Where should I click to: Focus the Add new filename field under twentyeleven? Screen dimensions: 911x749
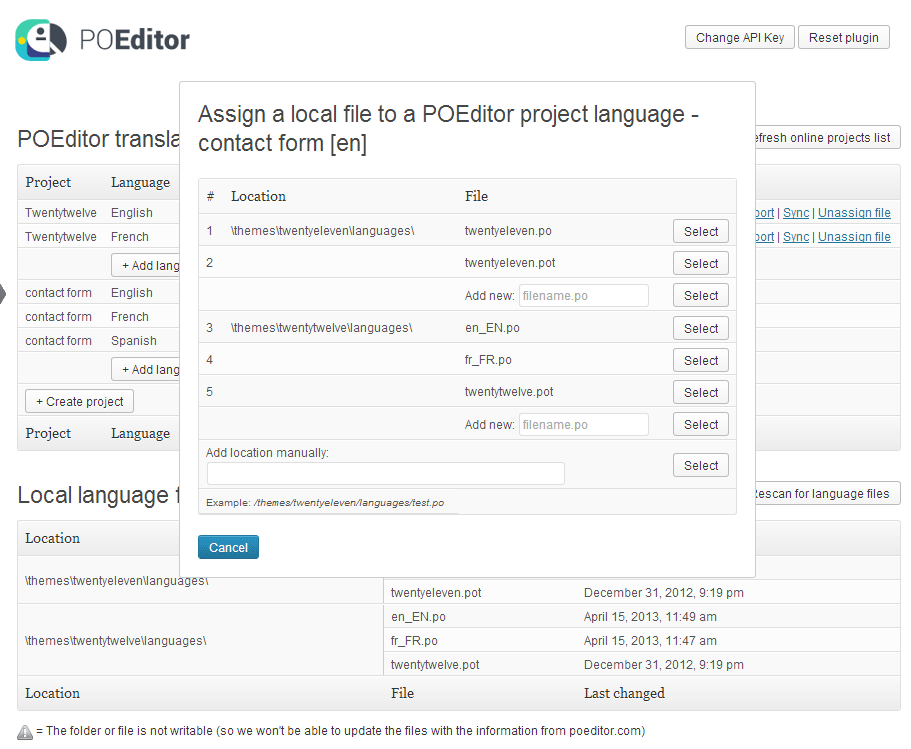coord(583,296)
